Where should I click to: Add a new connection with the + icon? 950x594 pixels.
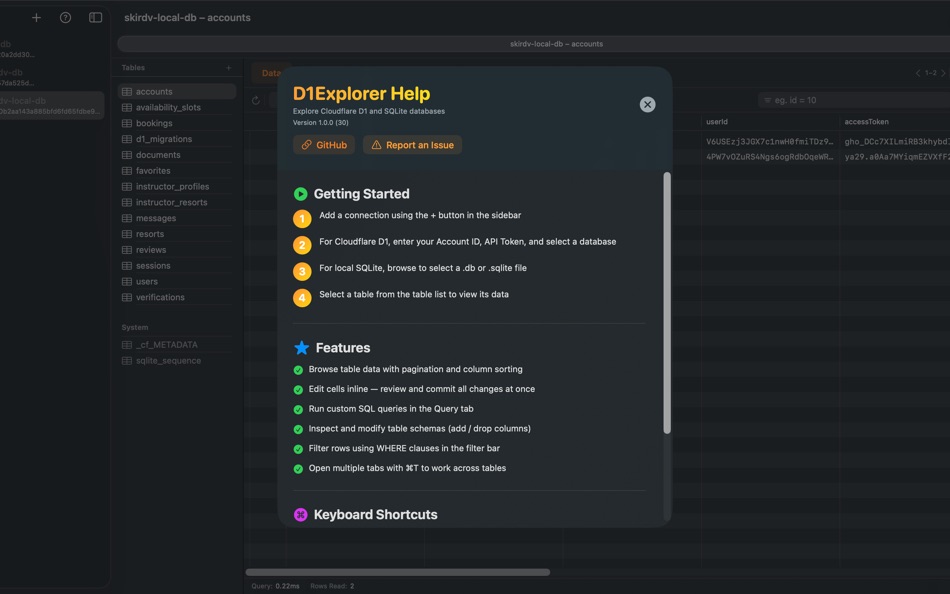pos(36,17)
